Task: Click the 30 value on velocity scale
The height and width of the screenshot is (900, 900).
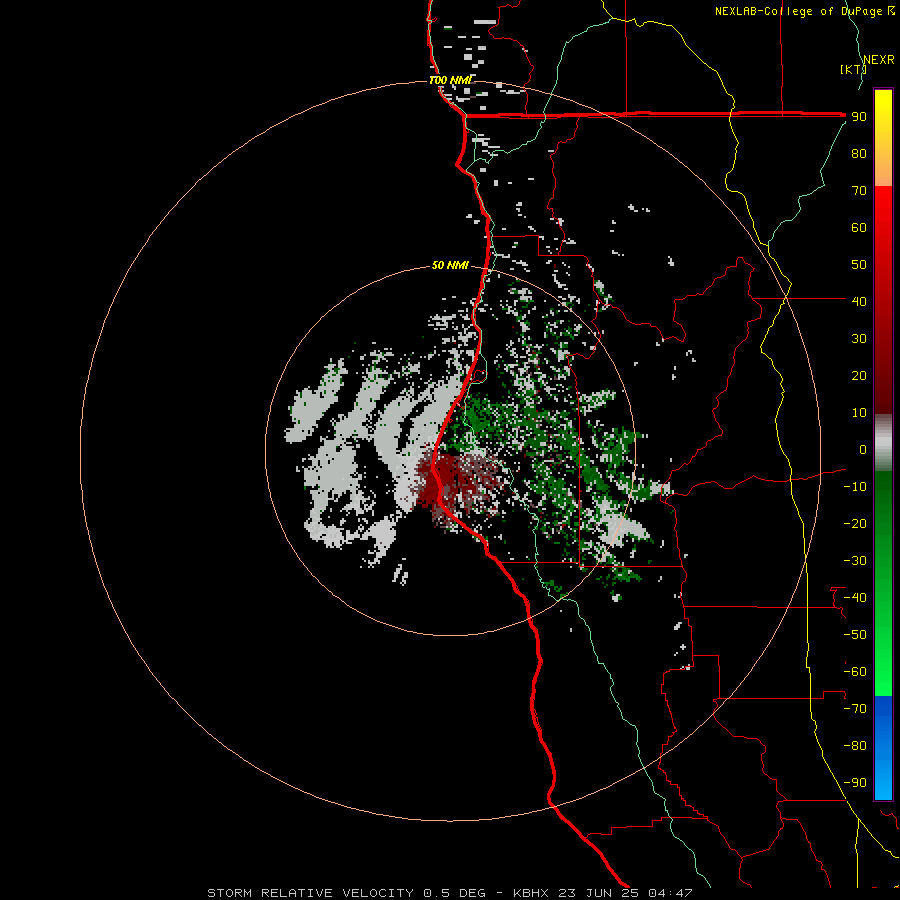Action: click(859, 339)
